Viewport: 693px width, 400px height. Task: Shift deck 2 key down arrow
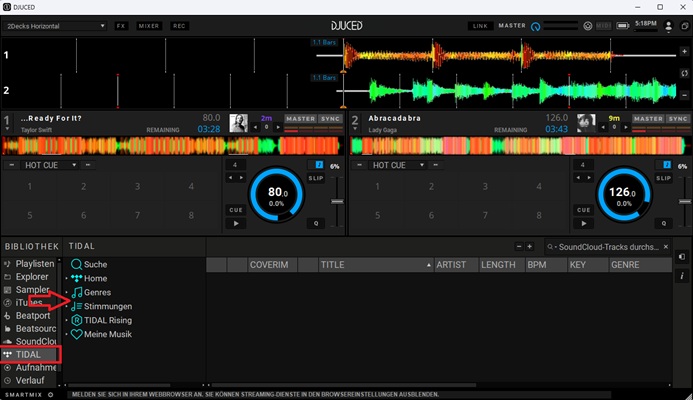click(603, 127)
